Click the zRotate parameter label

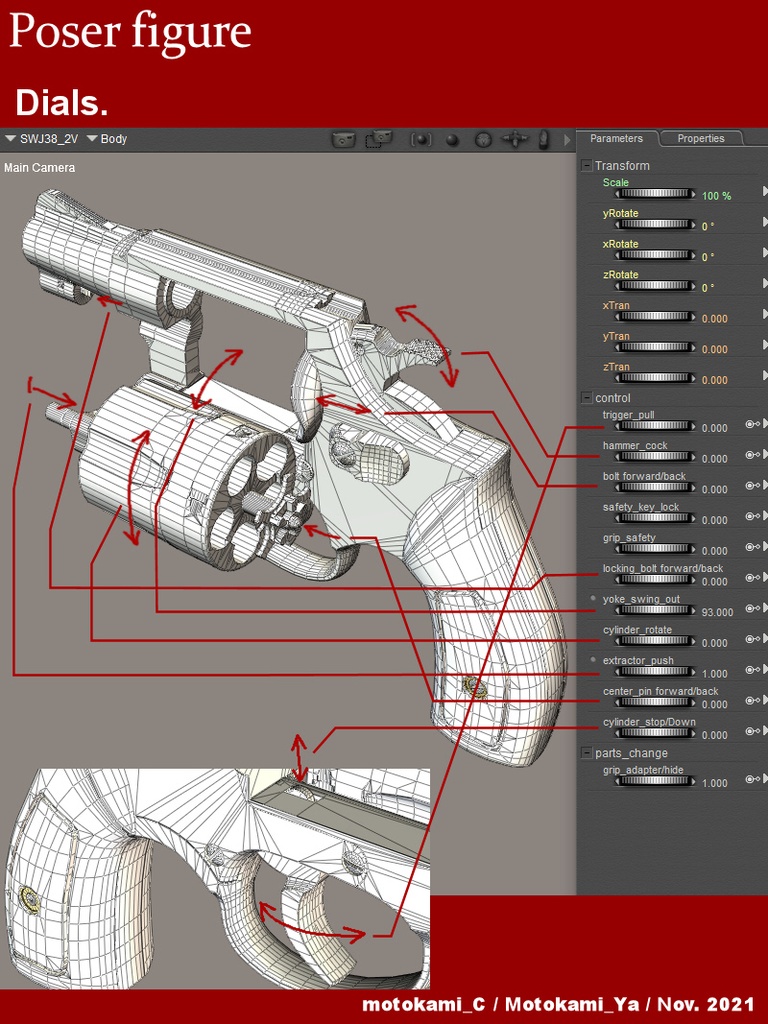click(x=620, y=274)
